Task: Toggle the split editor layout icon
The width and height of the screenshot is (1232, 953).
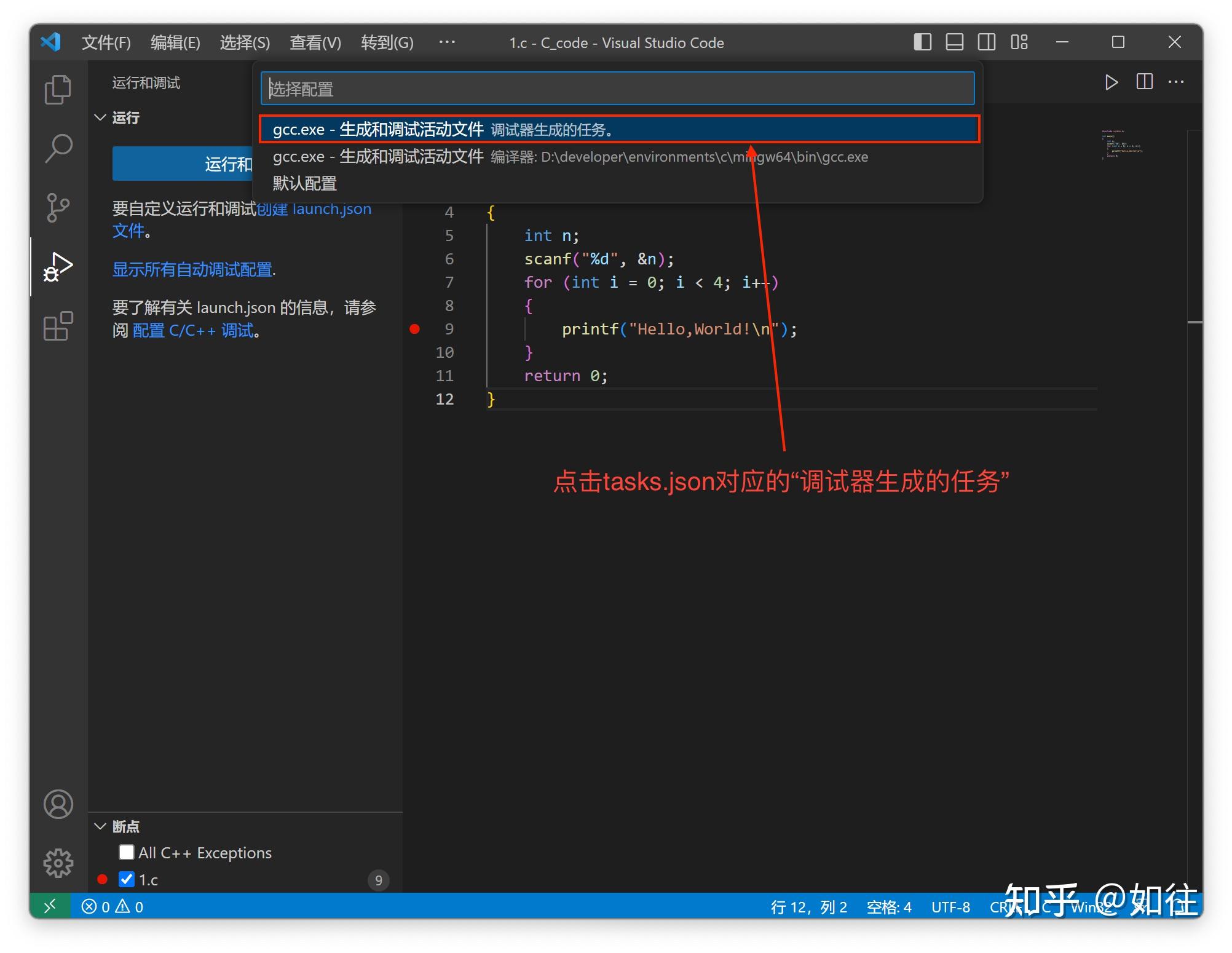Action: point(1144,82)
